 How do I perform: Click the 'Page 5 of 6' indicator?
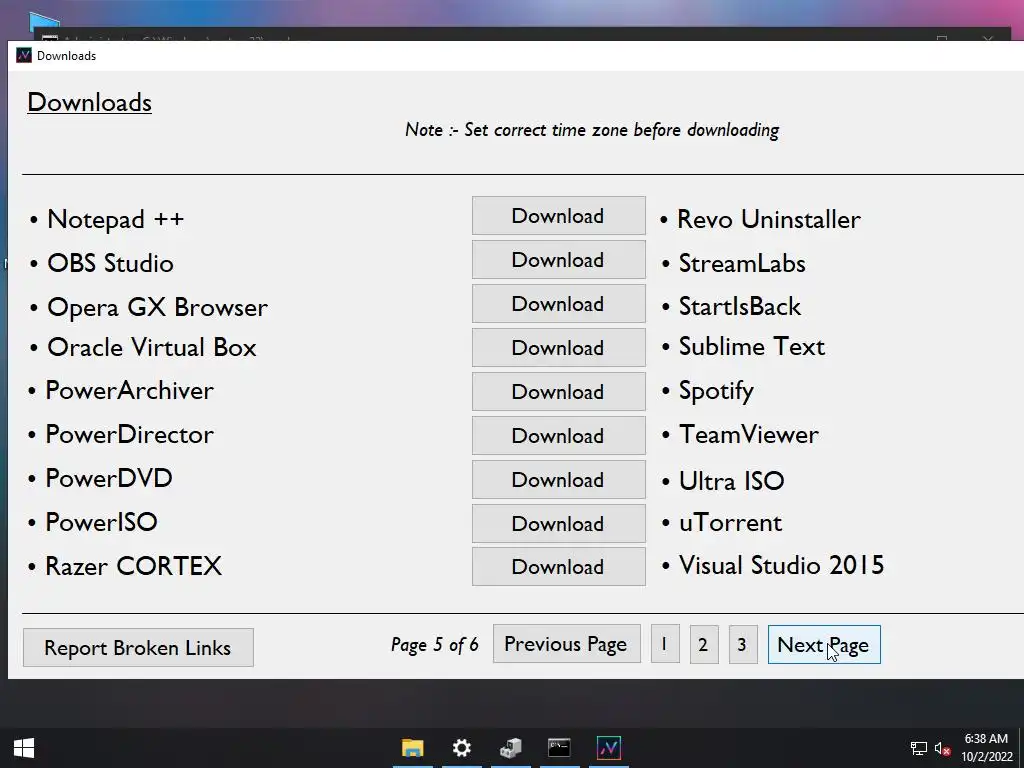click(434, 645)
